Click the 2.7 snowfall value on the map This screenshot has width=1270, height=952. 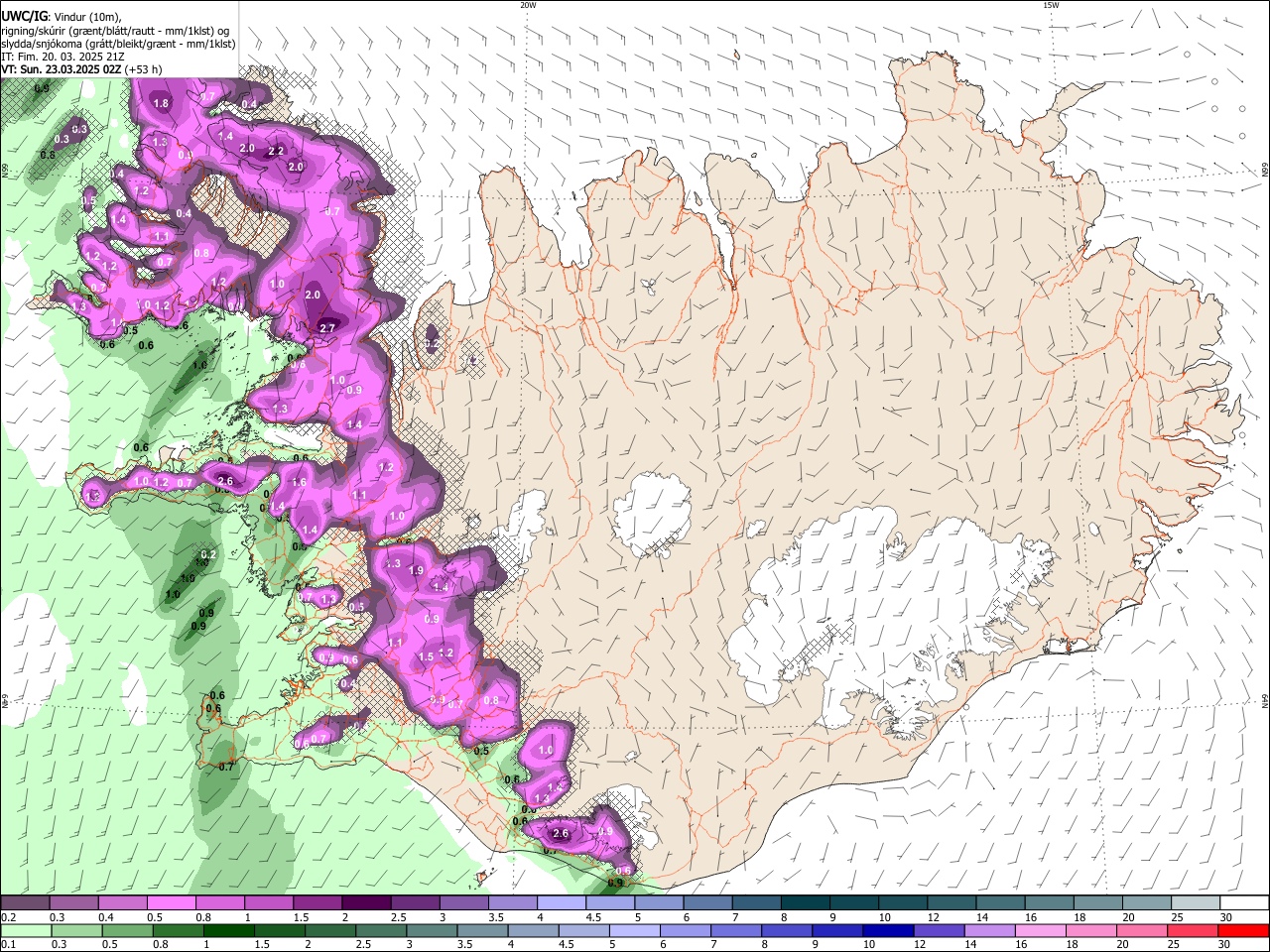(327, 327)
